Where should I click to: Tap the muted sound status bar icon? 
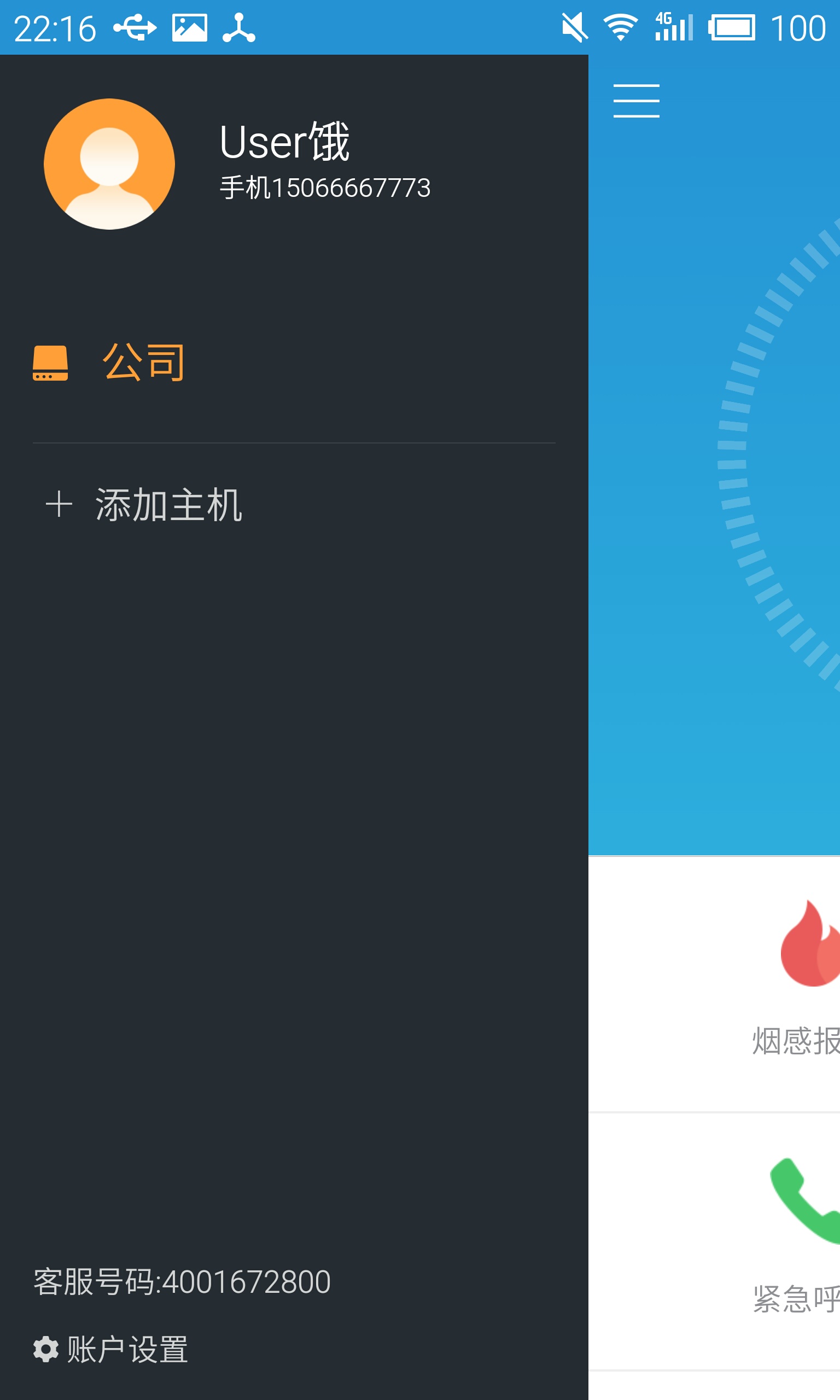click(574, 28)
